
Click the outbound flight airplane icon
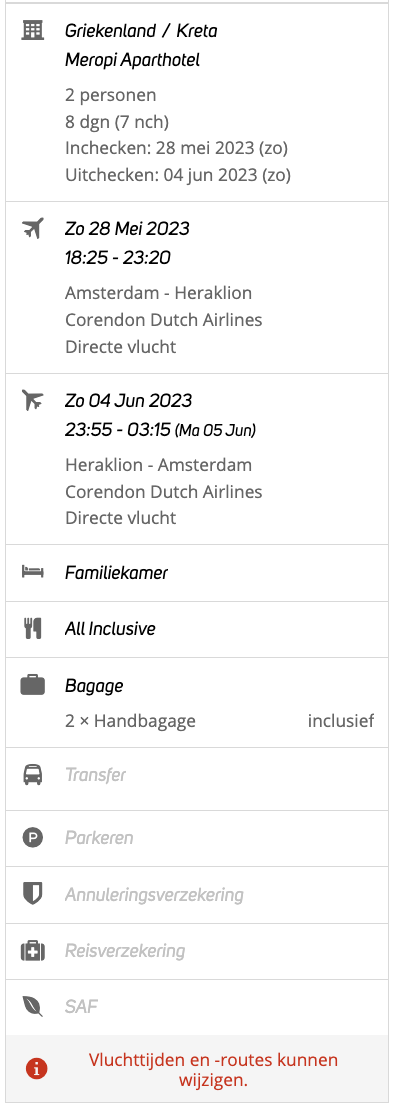(33, 228)
